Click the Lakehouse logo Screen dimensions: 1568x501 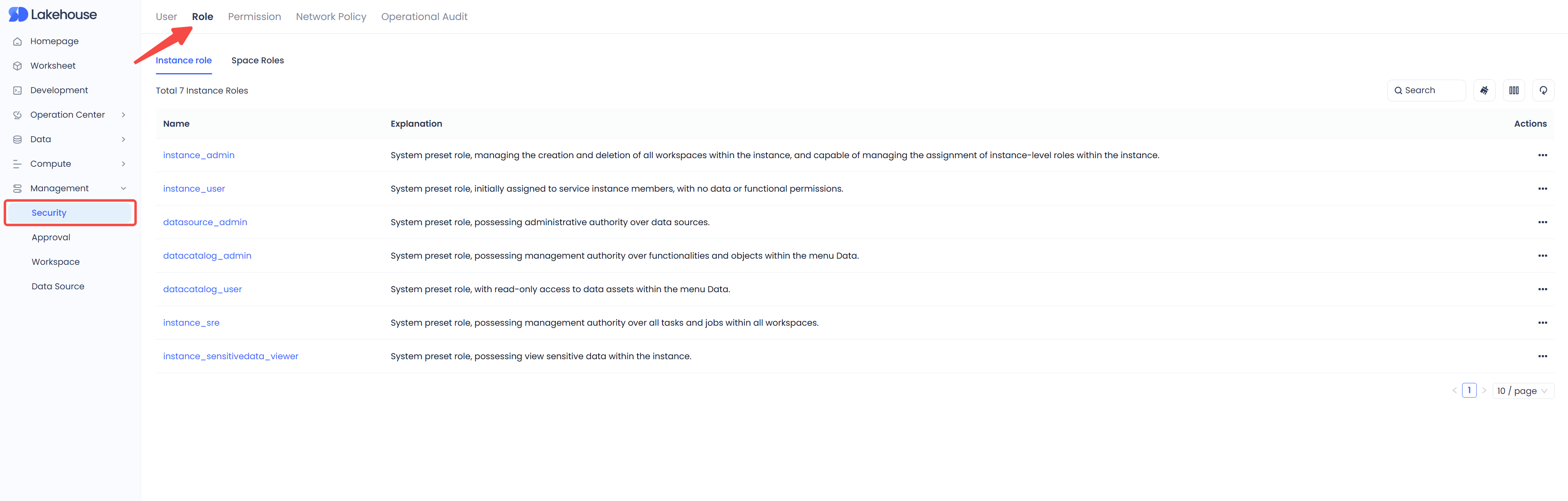pos(52,15)
